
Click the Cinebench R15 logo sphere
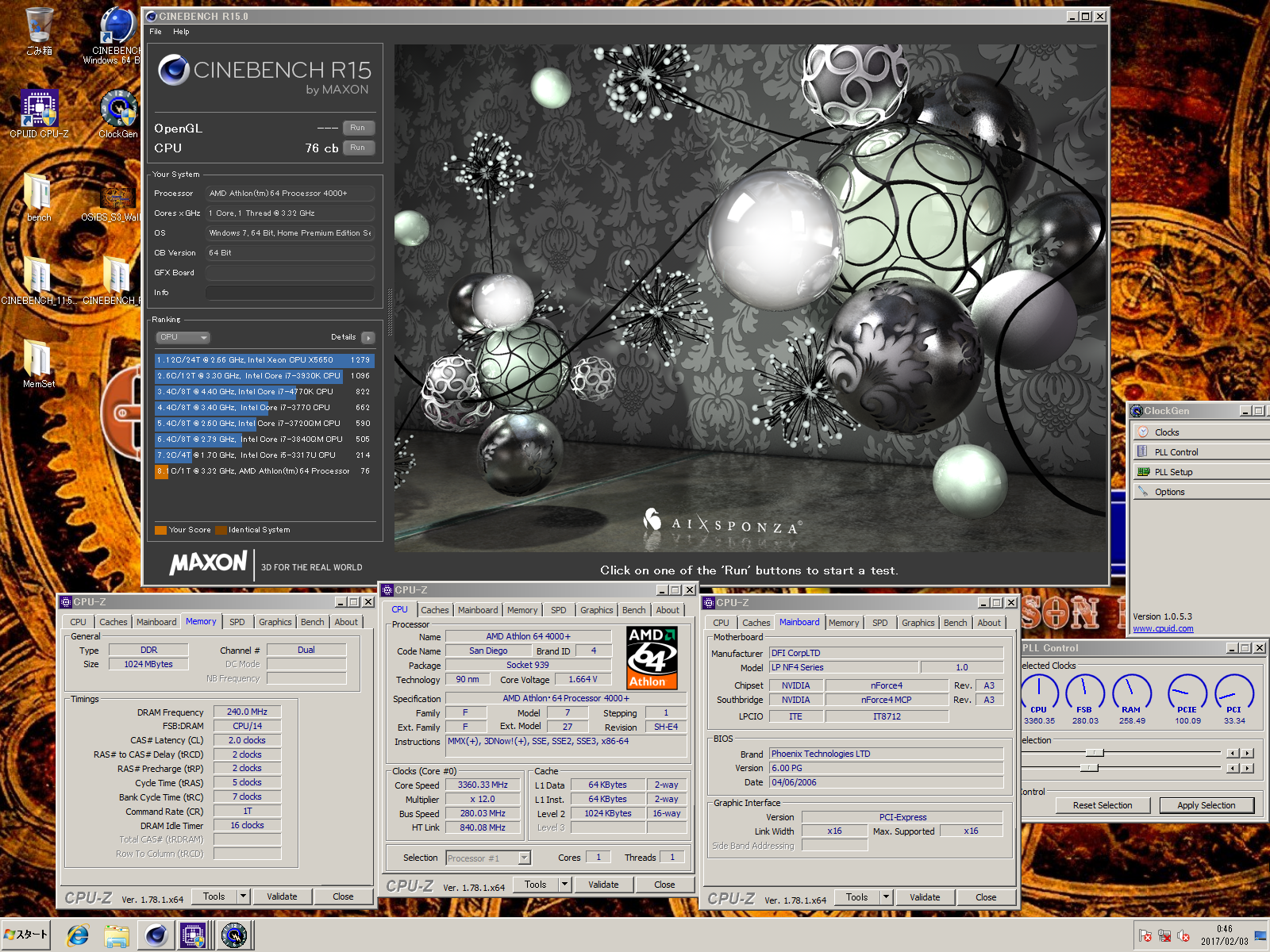[173, 71]
